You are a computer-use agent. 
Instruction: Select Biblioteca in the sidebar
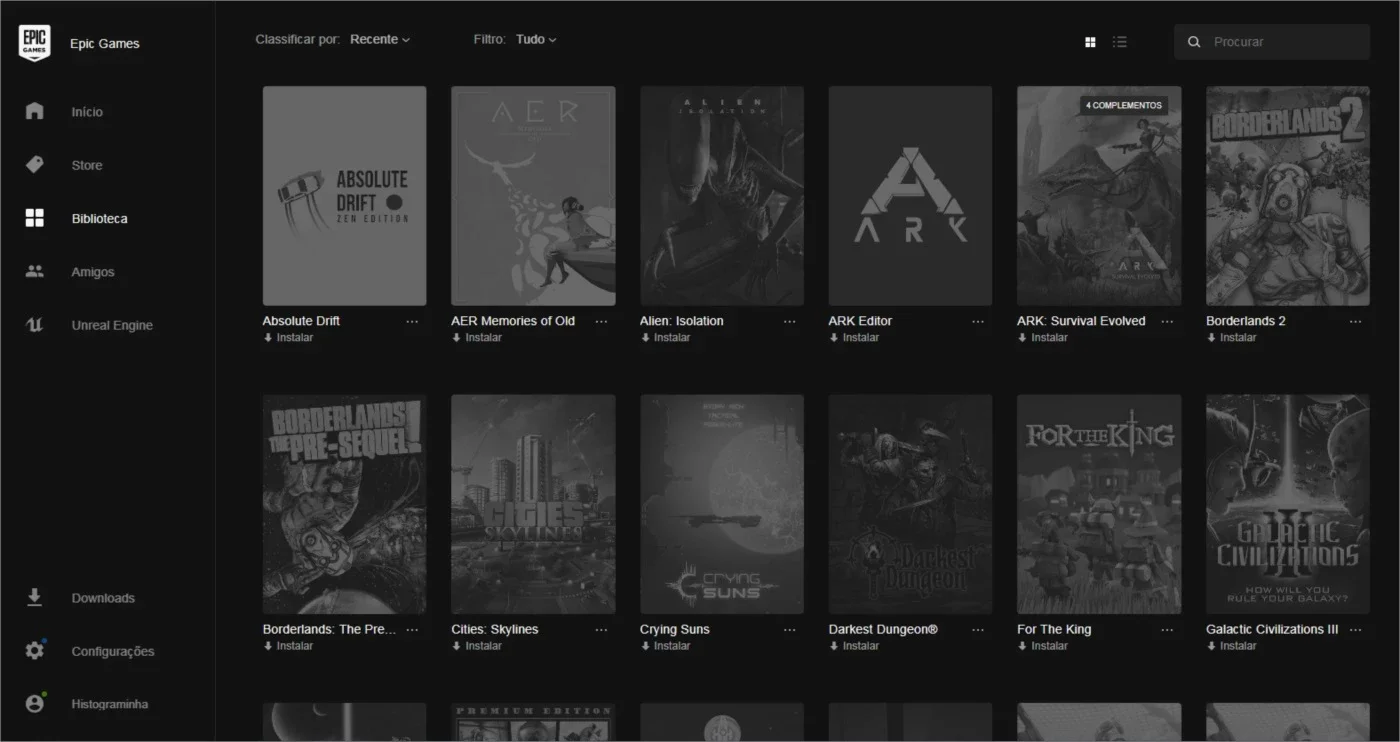coord(100,218)
